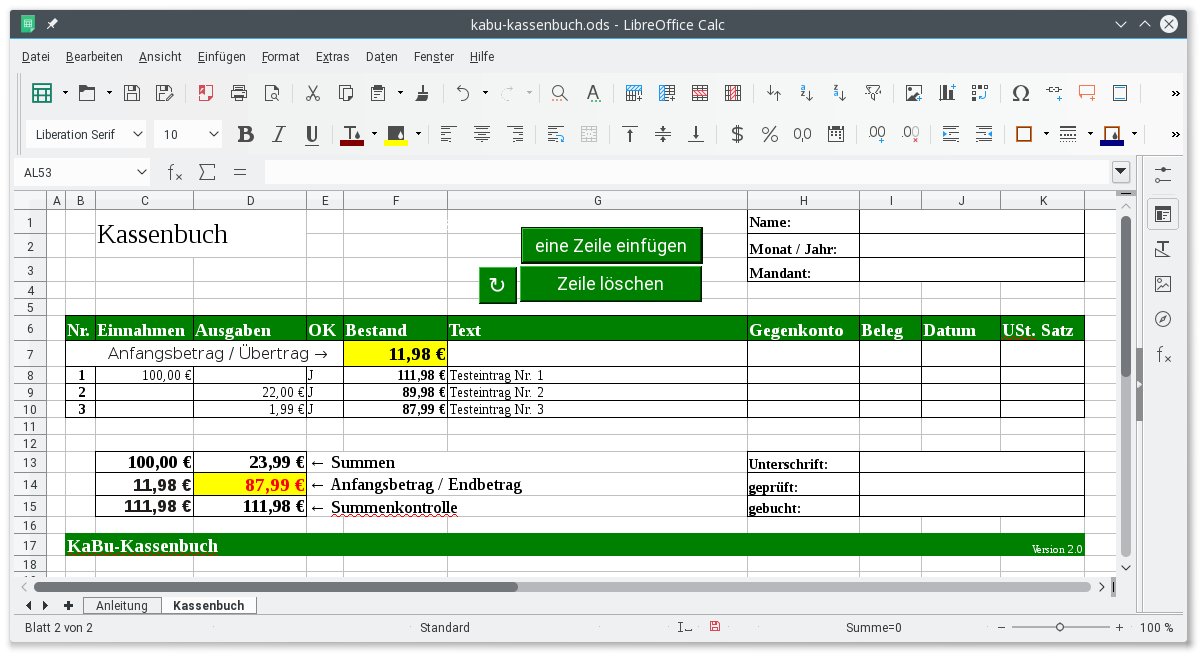1203x658 pixels.
Task: Expand the font size dropdown
Action: [x=214, y=133]
